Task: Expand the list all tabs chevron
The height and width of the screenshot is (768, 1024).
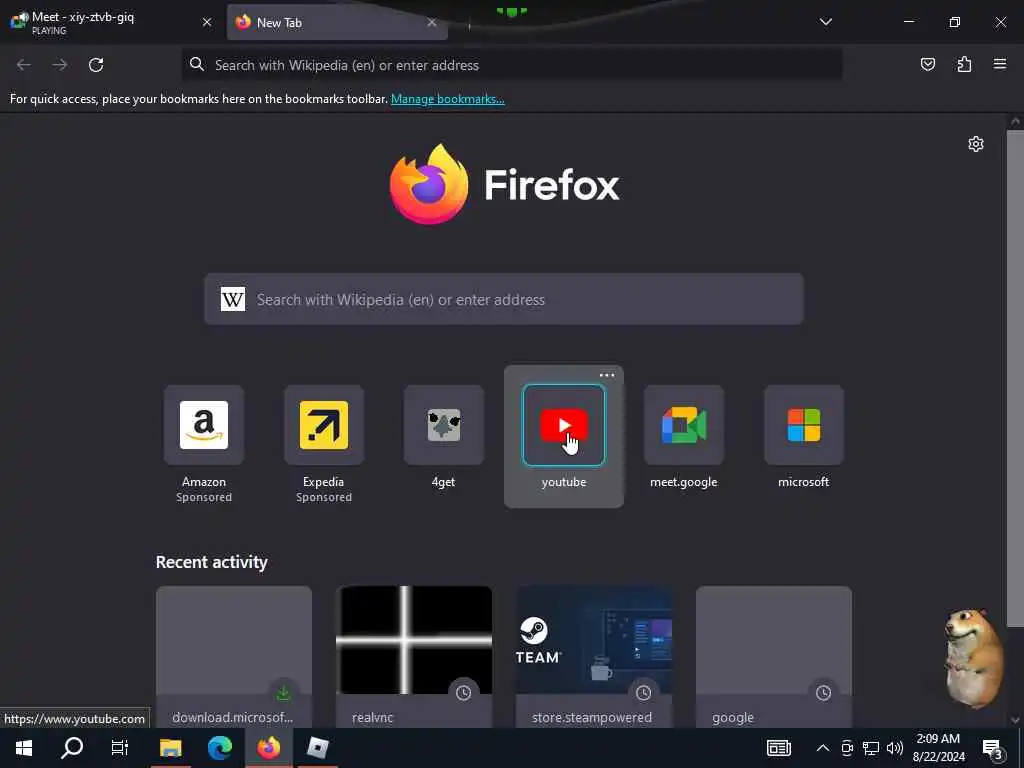Action: coord(825,22)
